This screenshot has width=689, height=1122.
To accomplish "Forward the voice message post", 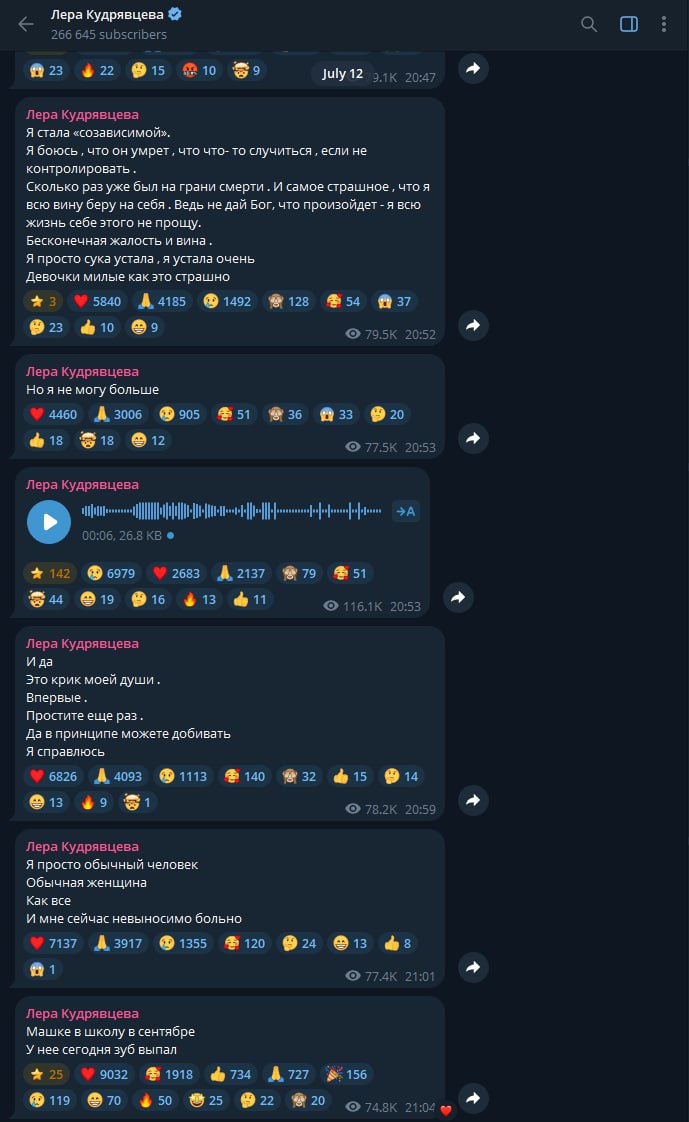I will [458, 597].
